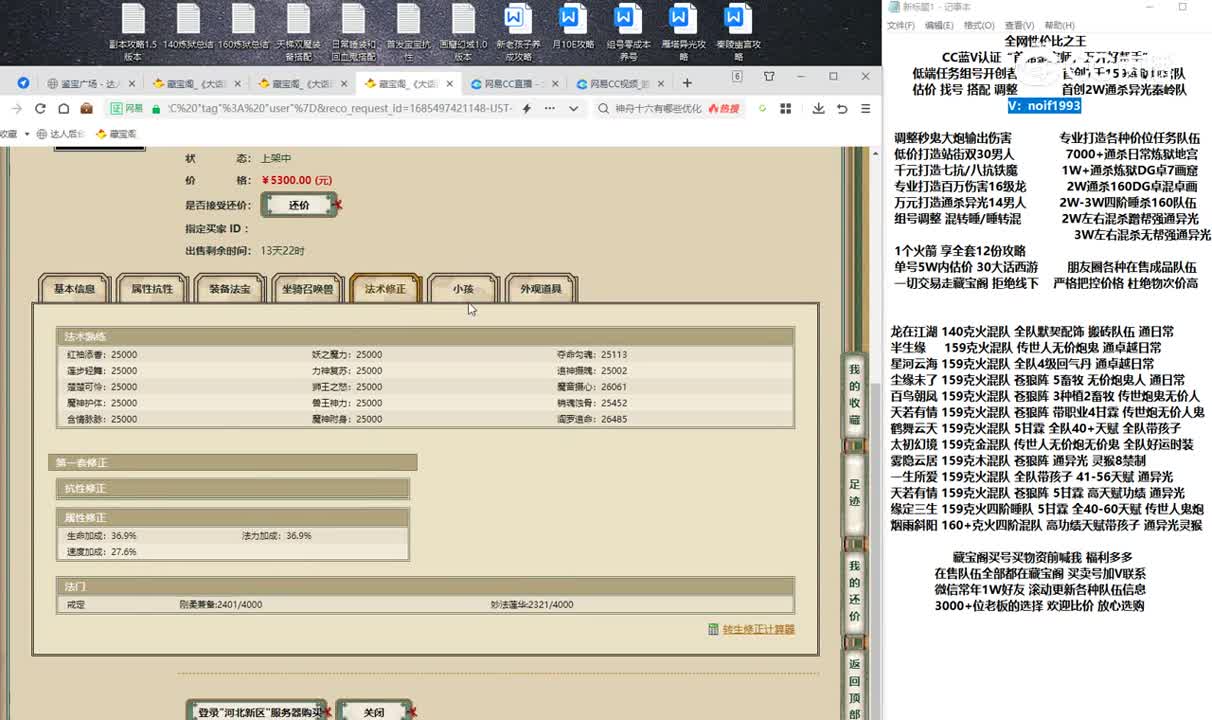The image size is (1212, 720).
Task: Open 转生修正计算器 link
Action: click(758, 629)
